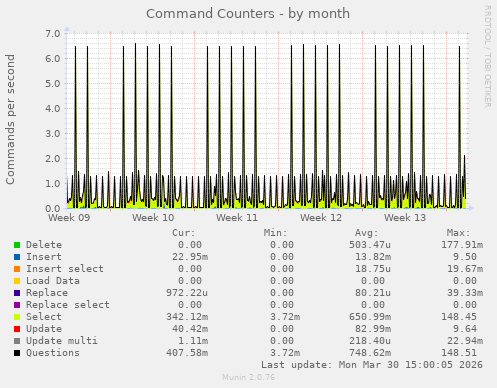The width and height of the screenshot is (497, 388).
Task: Click the 'Update multi' legend label
Action: click(x=62, y=341)
